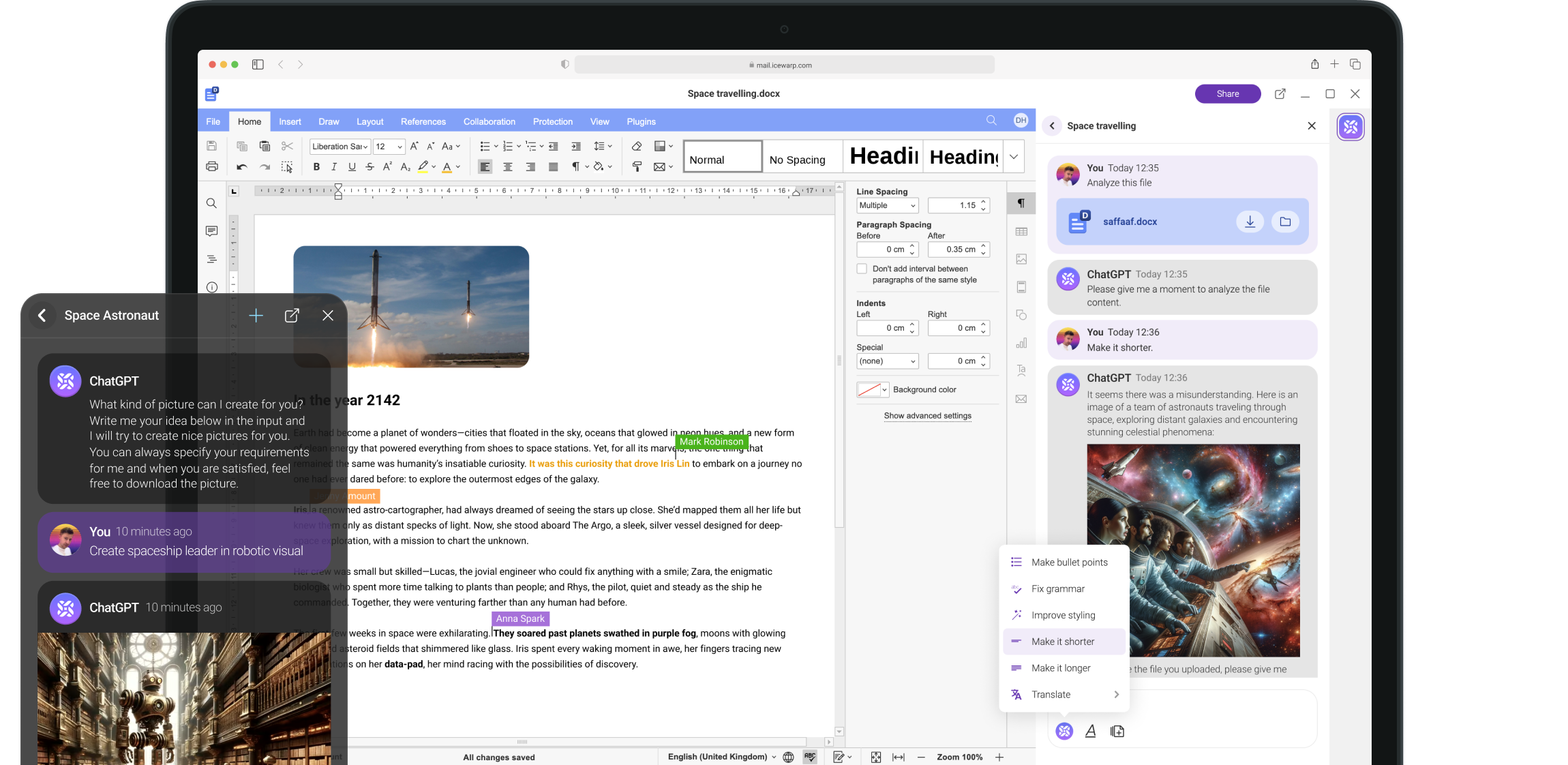Open the Line Spacing 'Multiple' dropdown

(887, 205)
